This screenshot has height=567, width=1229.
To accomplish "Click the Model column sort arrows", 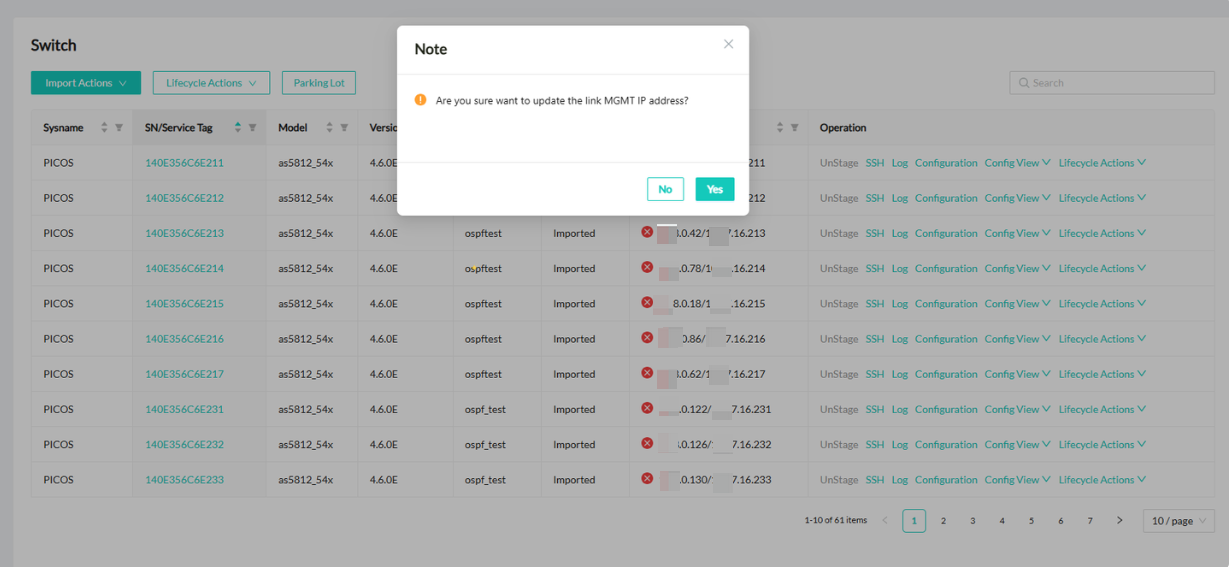I will click(329, 128).
